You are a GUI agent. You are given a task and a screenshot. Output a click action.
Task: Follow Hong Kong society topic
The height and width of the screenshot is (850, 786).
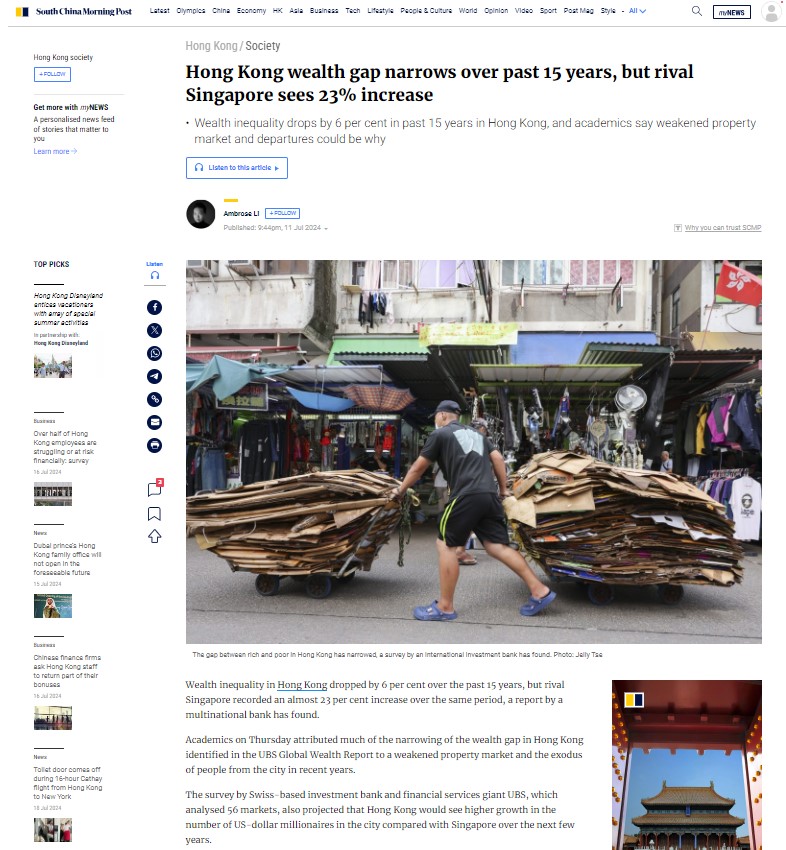[x=52, y=74]
